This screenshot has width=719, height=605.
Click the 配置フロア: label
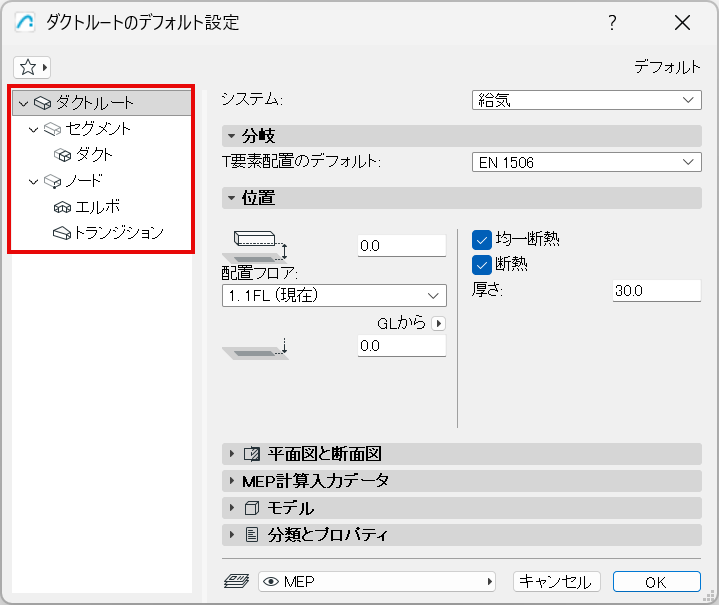[260, 273]
